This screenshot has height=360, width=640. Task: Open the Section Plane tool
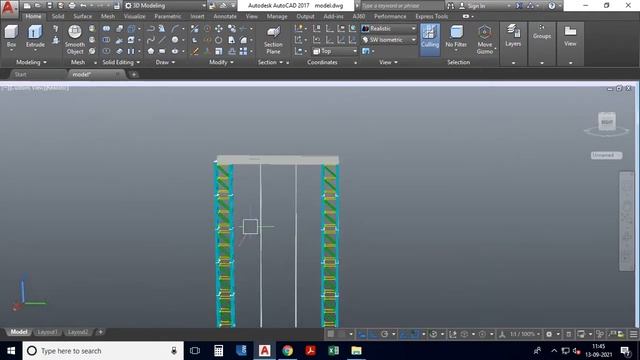click(273, 40)
